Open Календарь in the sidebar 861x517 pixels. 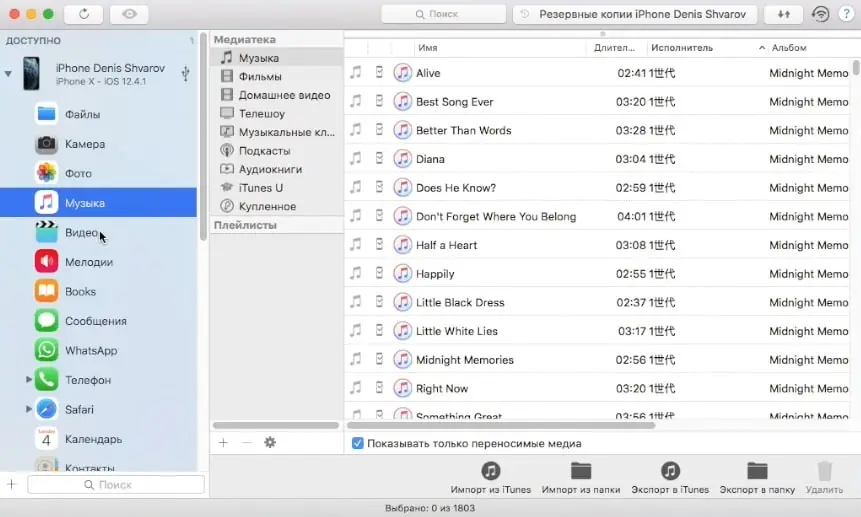point(98,439)
